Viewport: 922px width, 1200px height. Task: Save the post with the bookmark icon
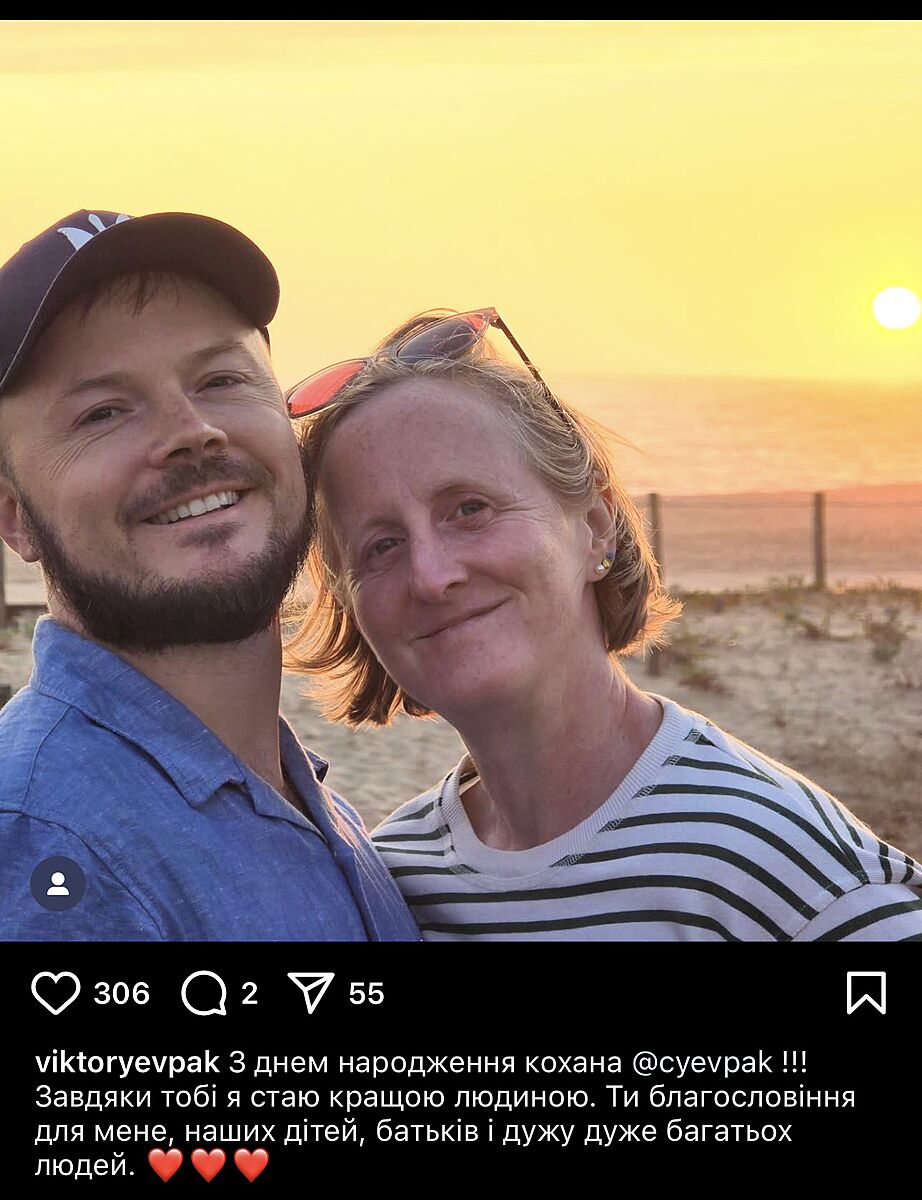click(866, 993)
